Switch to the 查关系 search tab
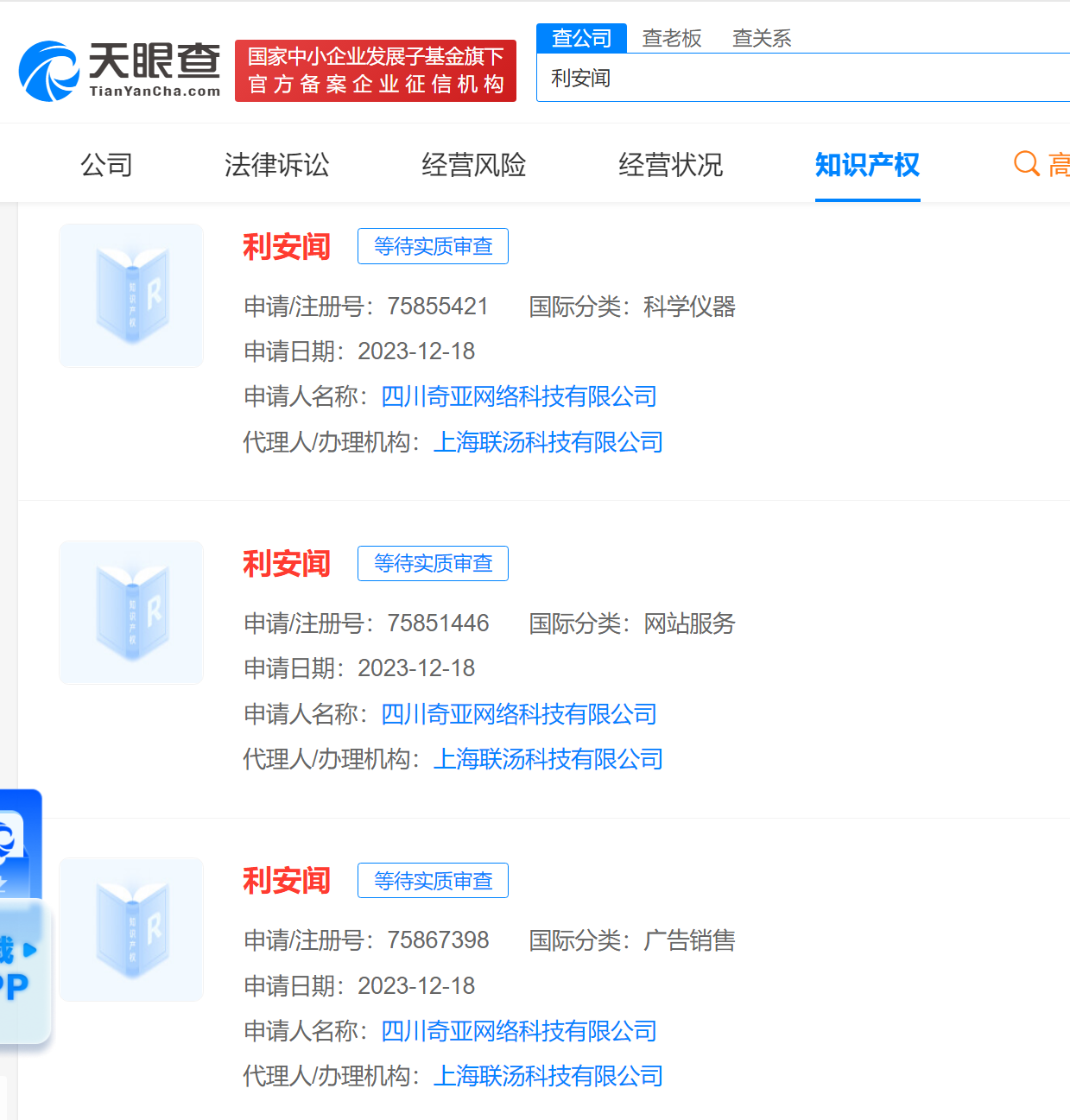Image resolution: width=1070 pixels, height=1120 pixels. click(762, 38)
